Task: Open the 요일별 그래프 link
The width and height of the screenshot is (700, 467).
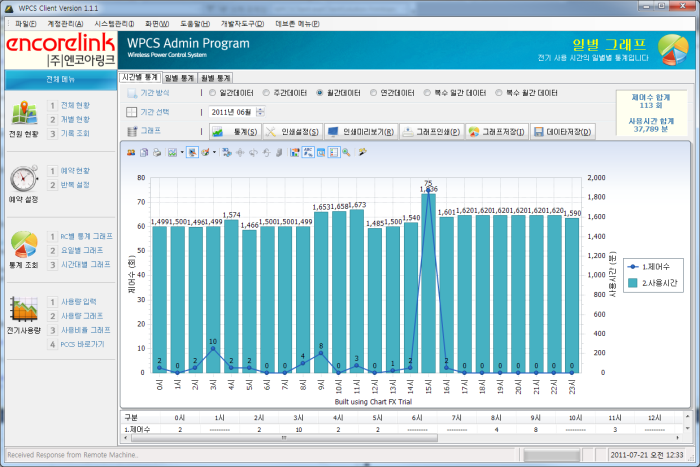Action: [x=82, y=250]
